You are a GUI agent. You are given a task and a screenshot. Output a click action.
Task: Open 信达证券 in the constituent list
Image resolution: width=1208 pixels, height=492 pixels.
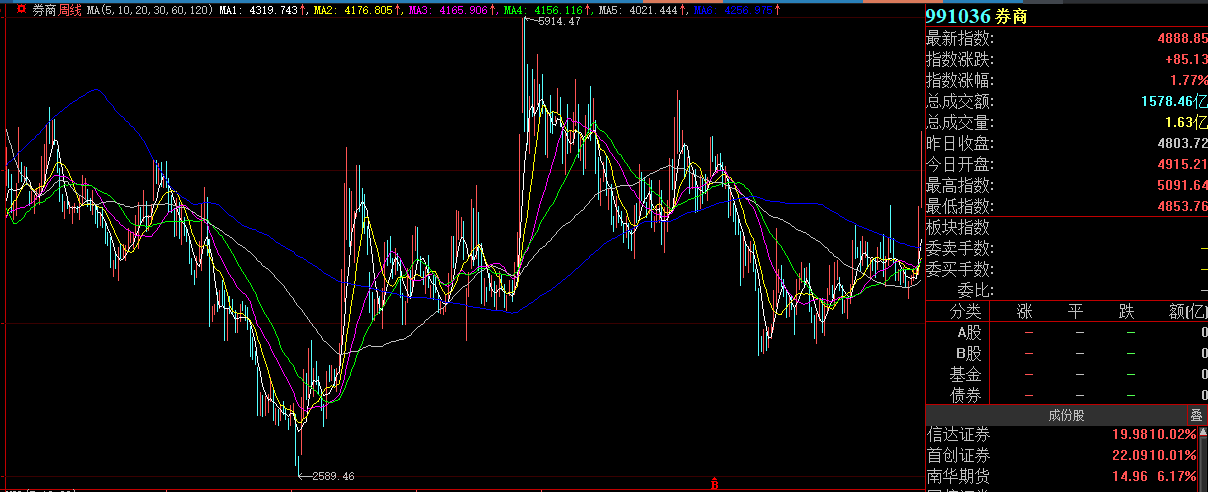[x=957, y=434]
